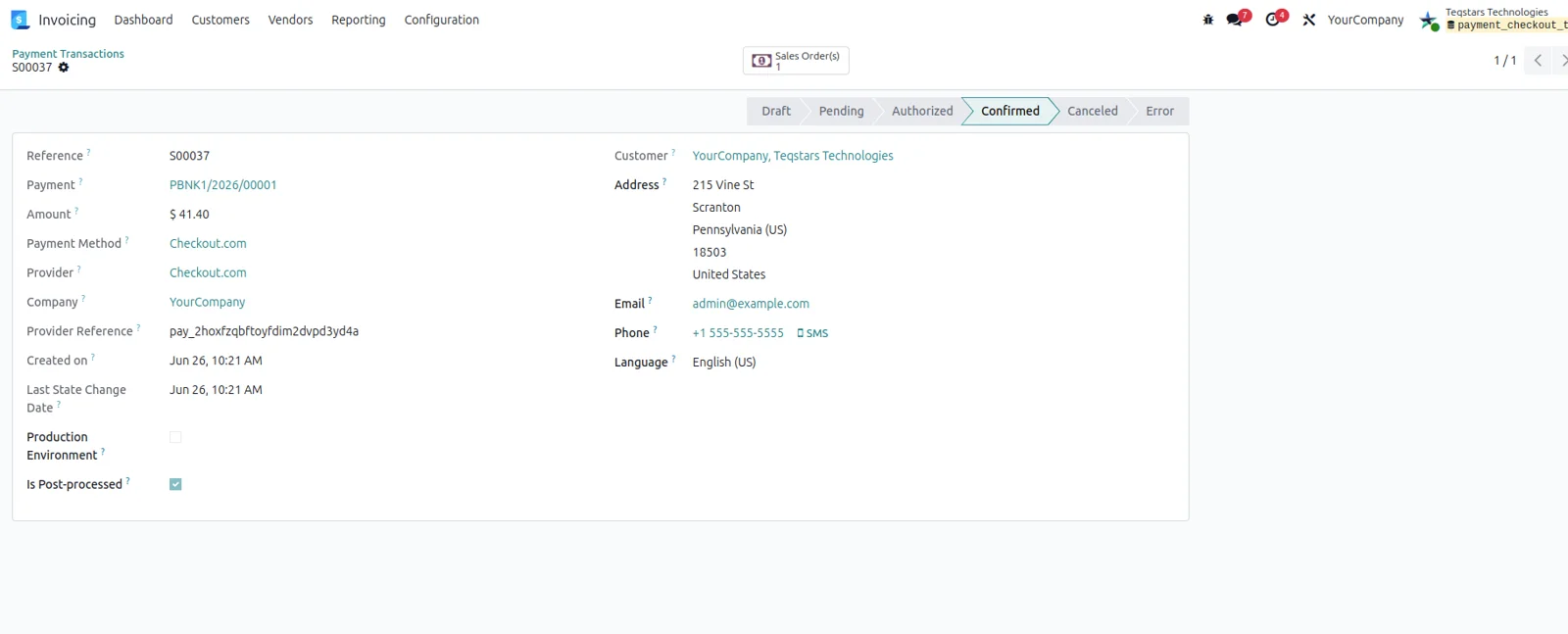Viewport: 1568px width, 634px height.
Task: Click the Is Post-processed help question mark
Action: (x=127, y=481)
